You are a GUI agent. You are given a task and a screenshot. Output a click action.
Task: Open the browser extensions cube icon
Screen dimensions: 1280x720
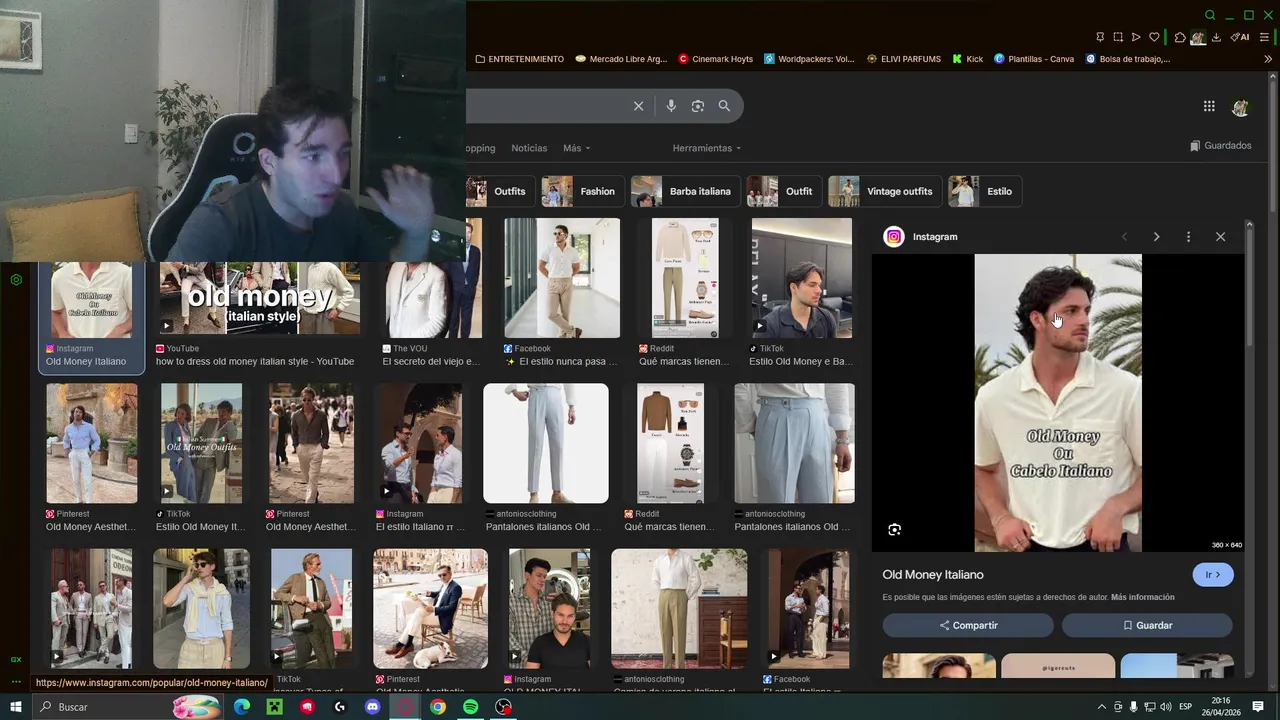[x=1180, y=37]
